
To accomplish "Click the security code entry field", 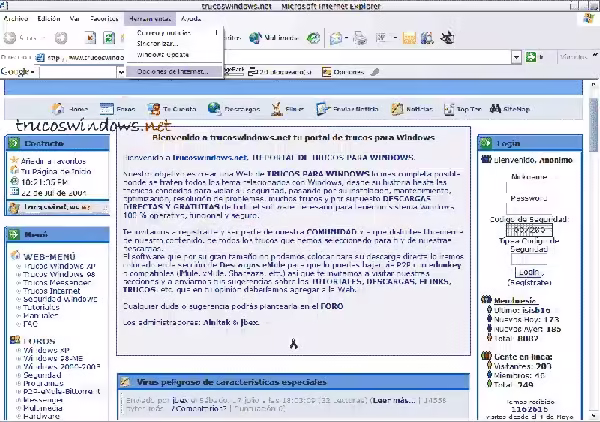I will [x=529, y=259].
